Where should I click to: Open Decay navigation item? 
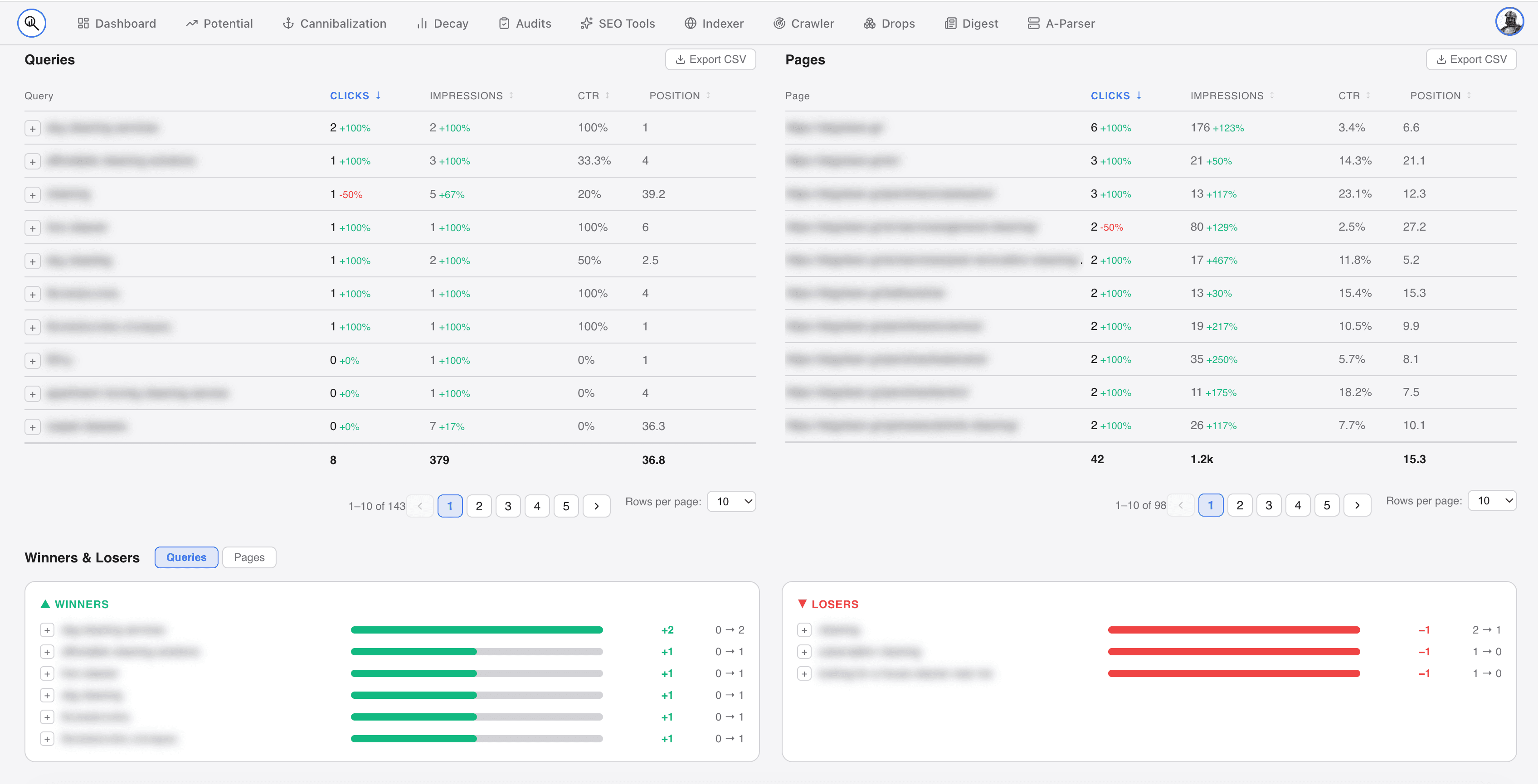pyautogui.click(x=443, y=23)
